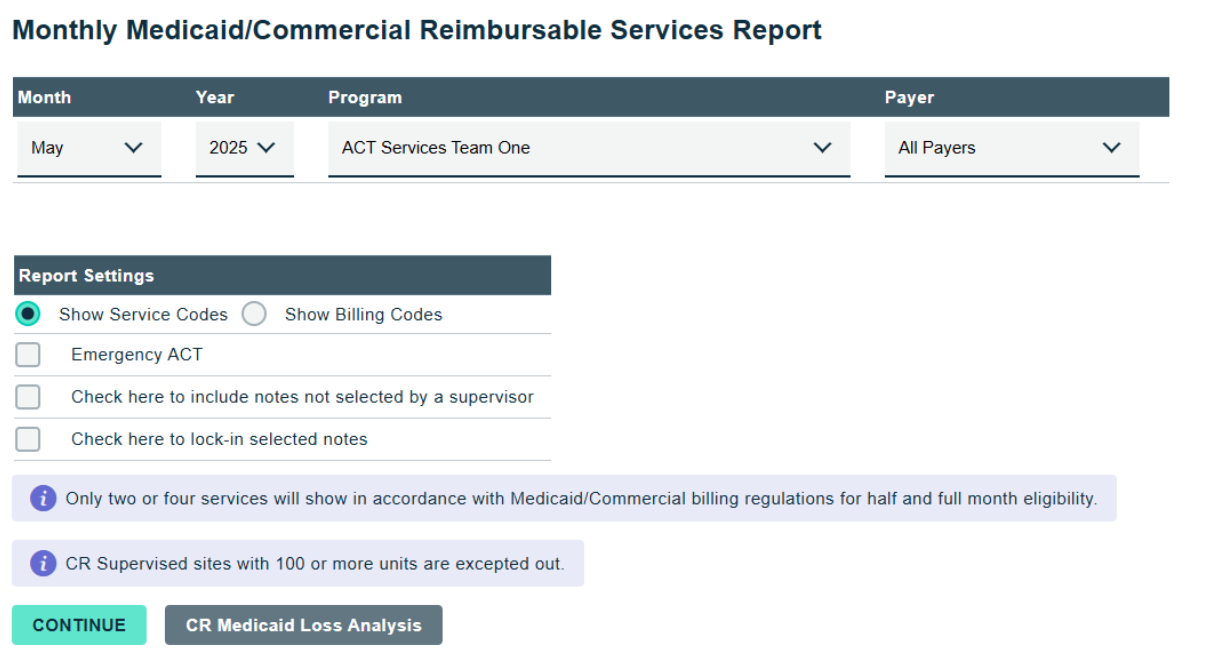Select the Show Billing Codes radio button
This screenshot has width=1225, height=660.
click(x=254, y=314)
